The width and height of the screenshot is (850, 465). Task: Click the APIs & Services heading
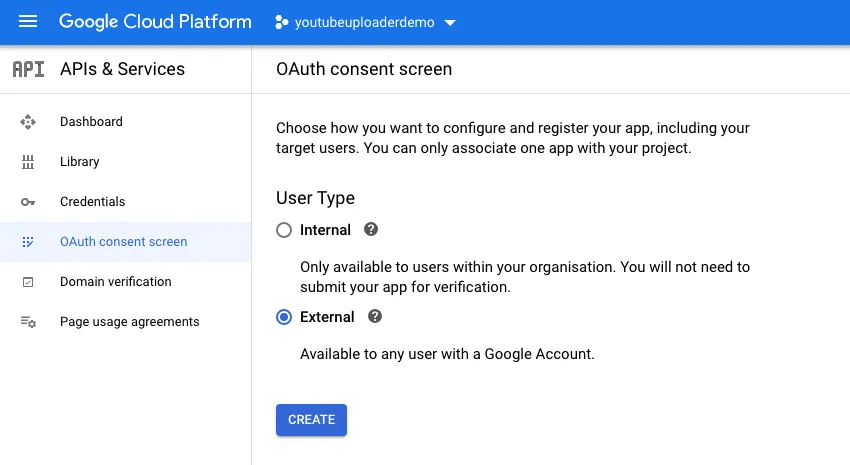pyautogui.click(x=123, y=69)
